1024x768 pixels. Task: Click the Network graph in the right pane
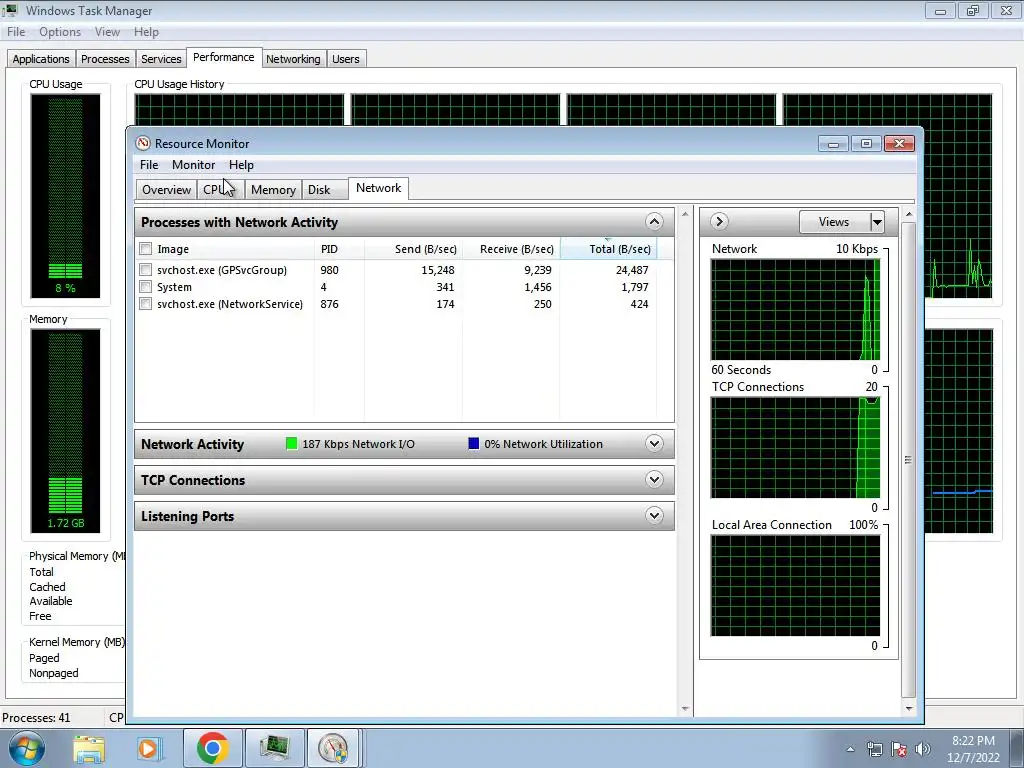click(x=795, y=310)
